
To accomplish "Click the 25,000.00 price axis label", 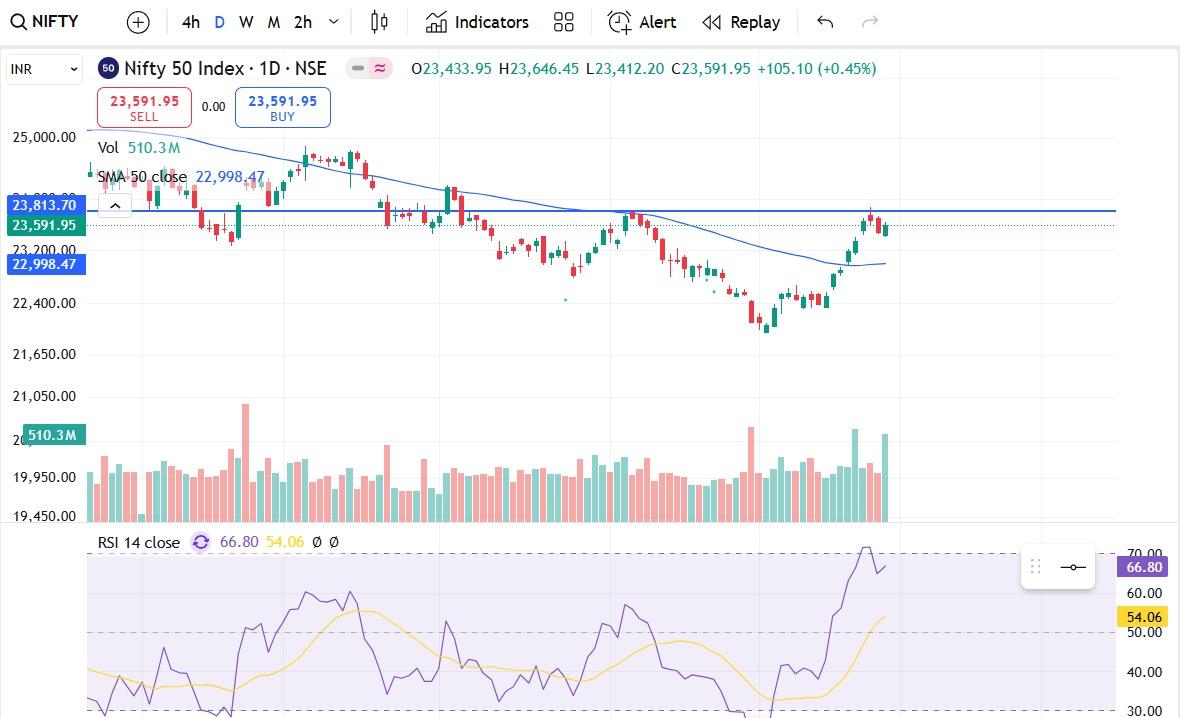I will 44,137.
